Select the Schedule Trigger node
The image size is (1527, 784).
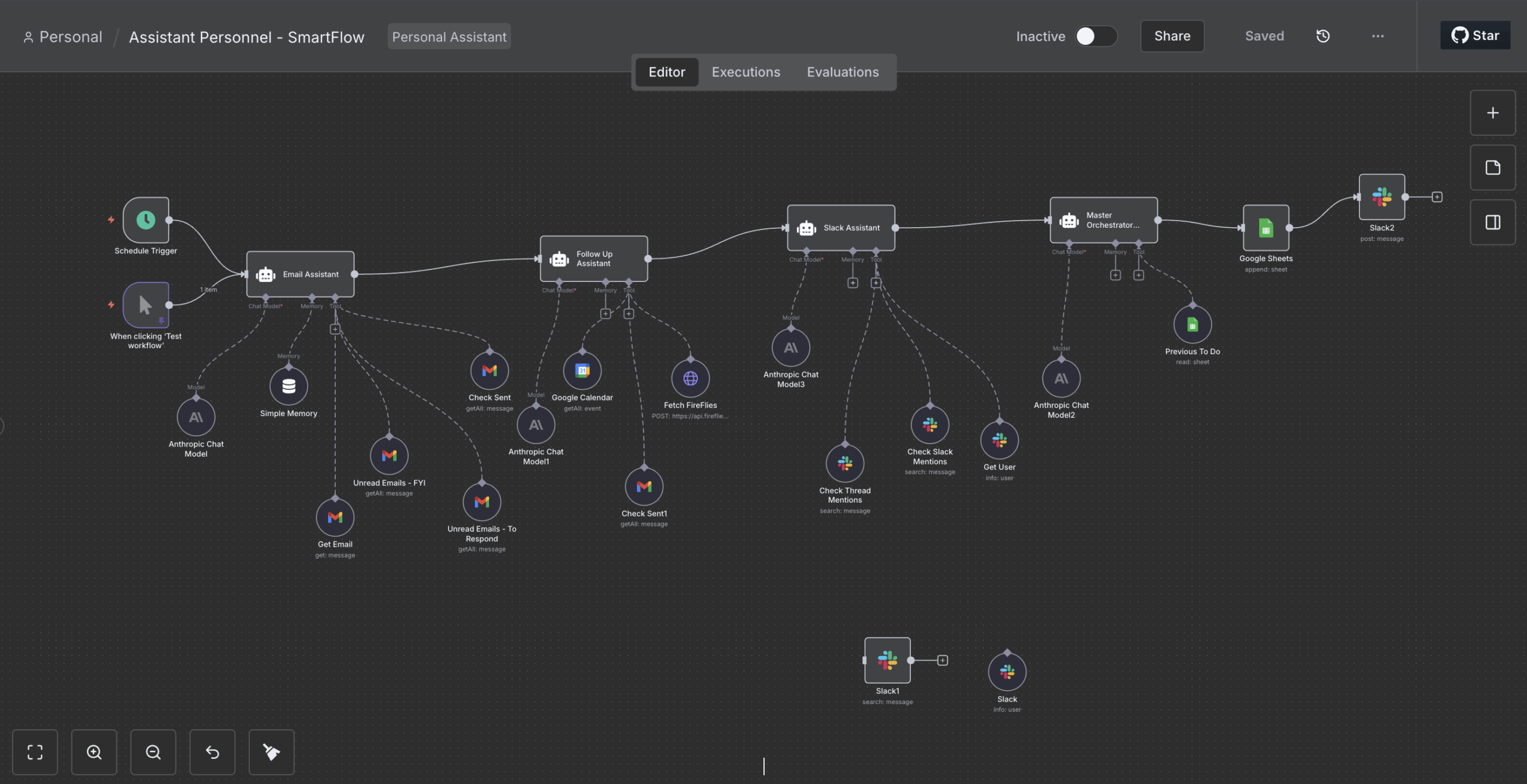[x=146, y=220]
